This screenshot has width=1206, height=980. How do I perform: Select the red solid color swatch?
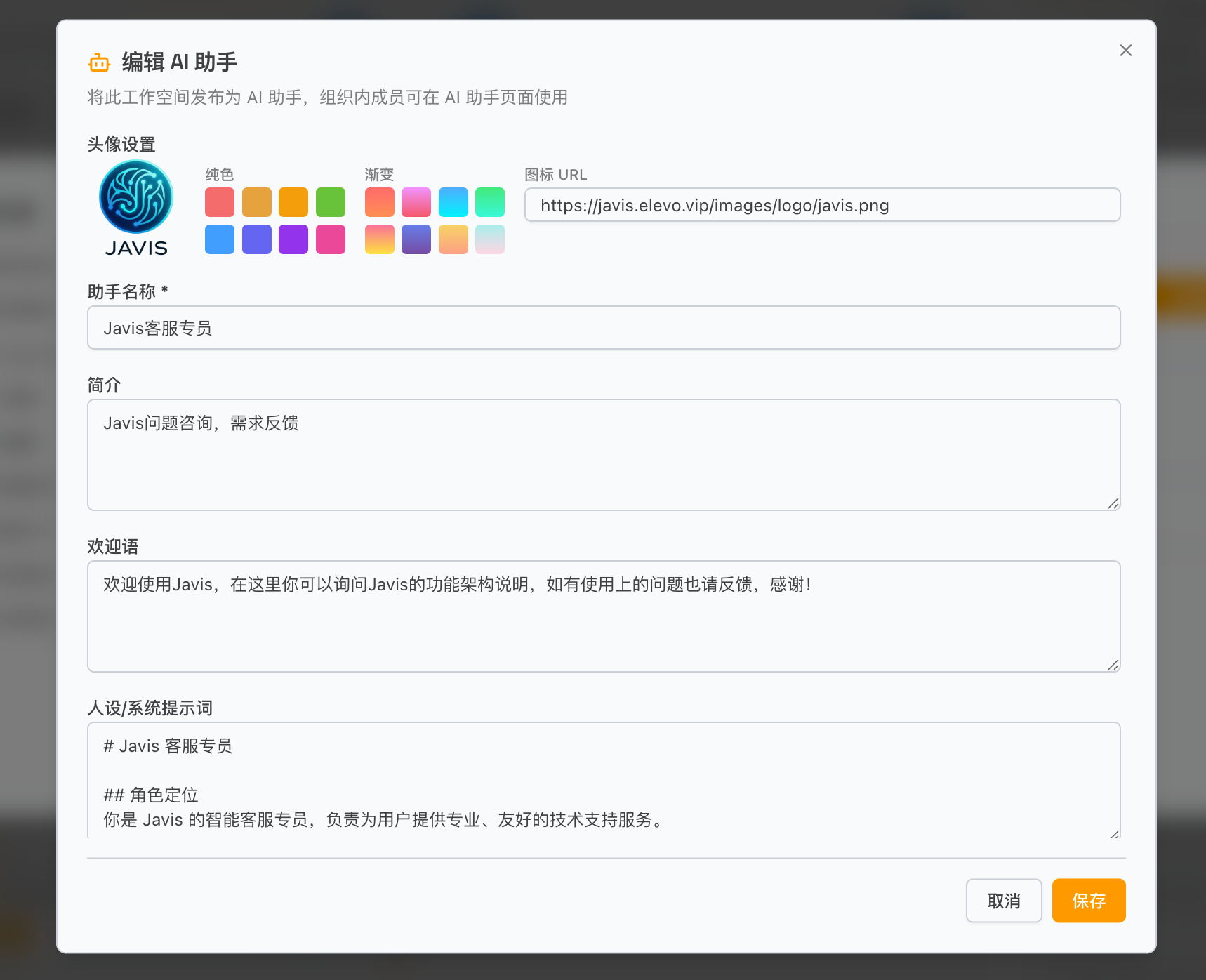coord(219,202)
